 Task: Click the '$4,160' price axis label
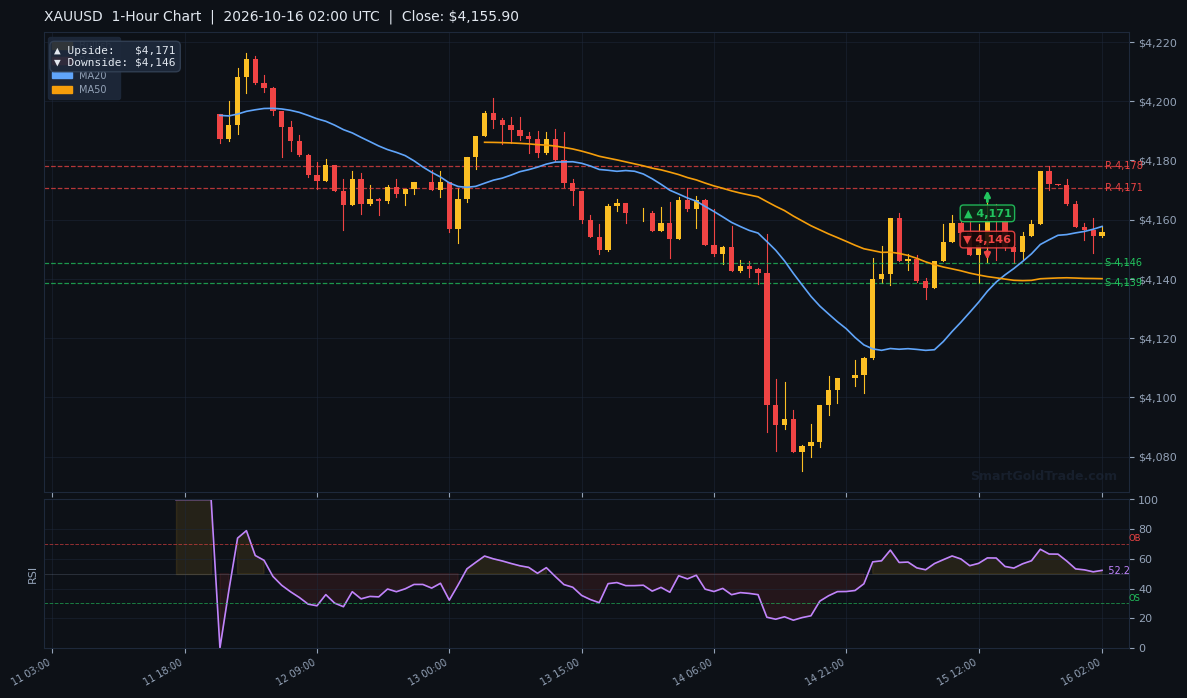click(x=1157, y=220)
